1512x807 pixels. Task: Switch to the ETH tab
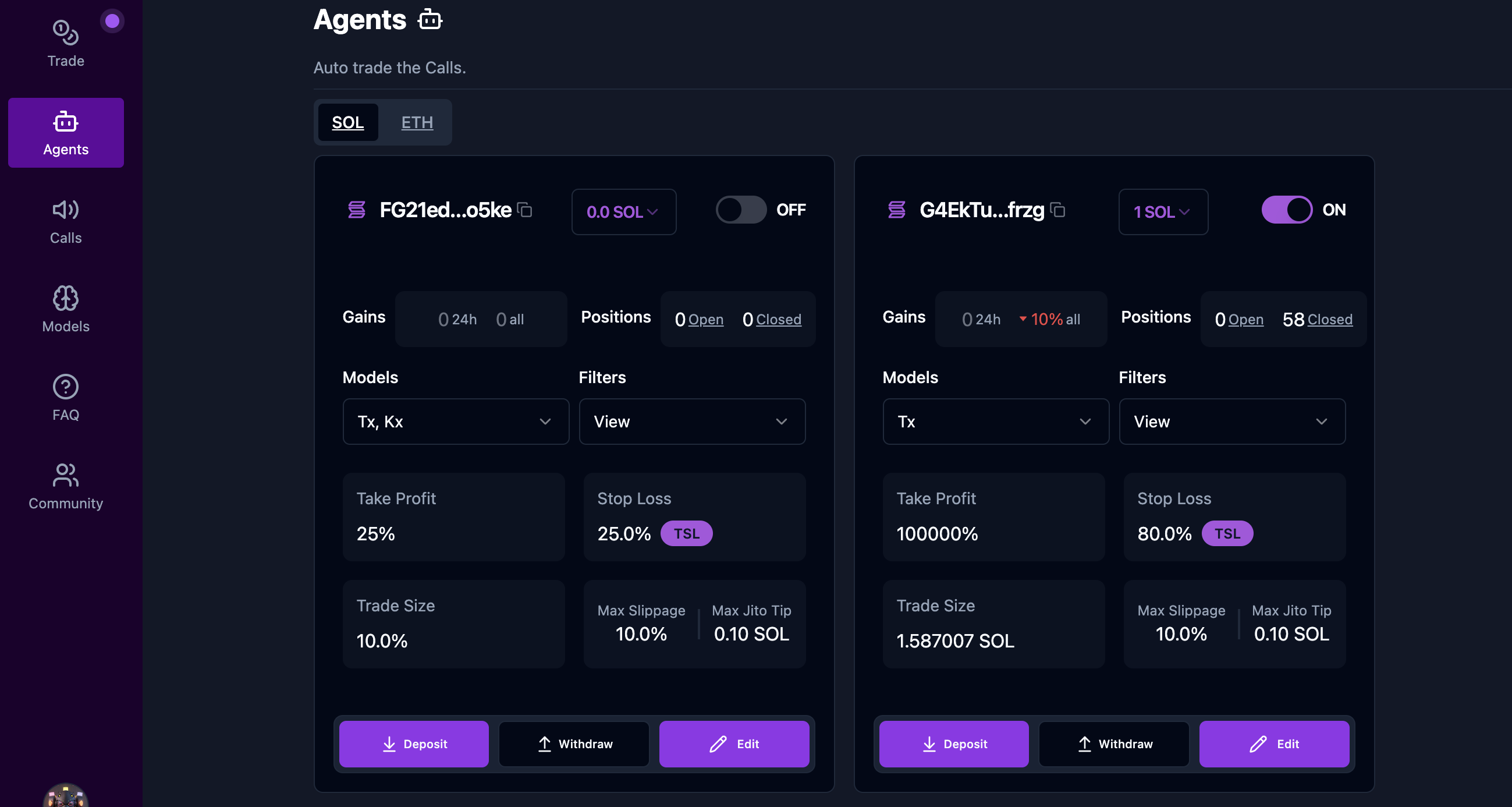click(417, 122)
